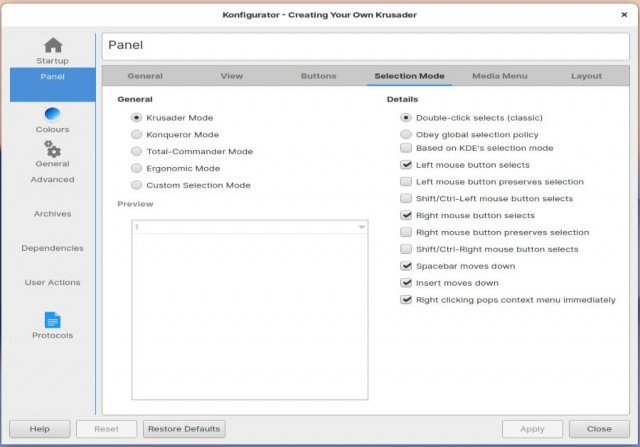Select Konqueror Mode radio button
This screenshot has width=640, height=447.
tap(136, 134)
